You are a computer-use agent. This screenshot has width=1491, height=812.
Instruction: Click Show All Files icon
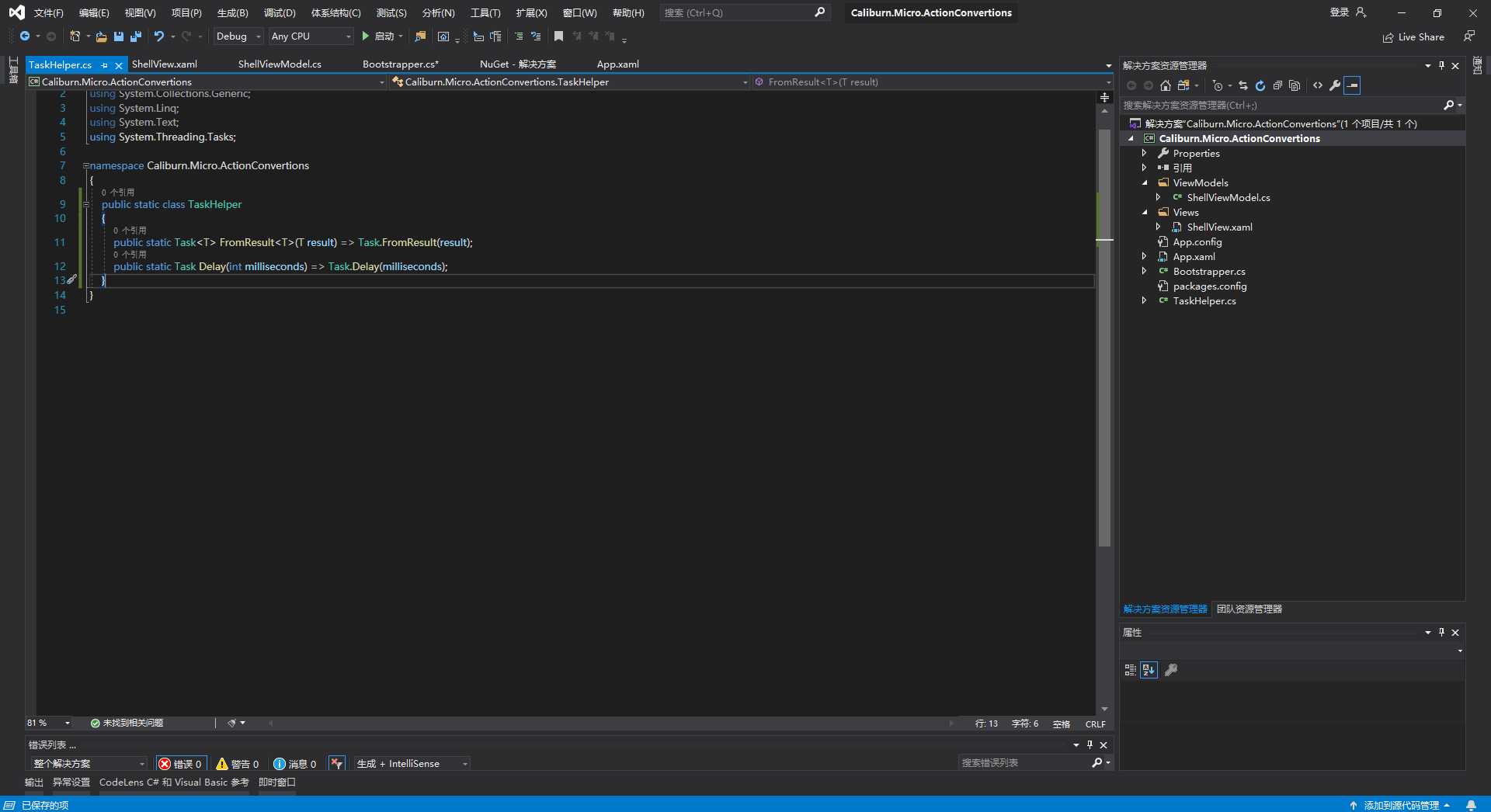click(1295, 85)
